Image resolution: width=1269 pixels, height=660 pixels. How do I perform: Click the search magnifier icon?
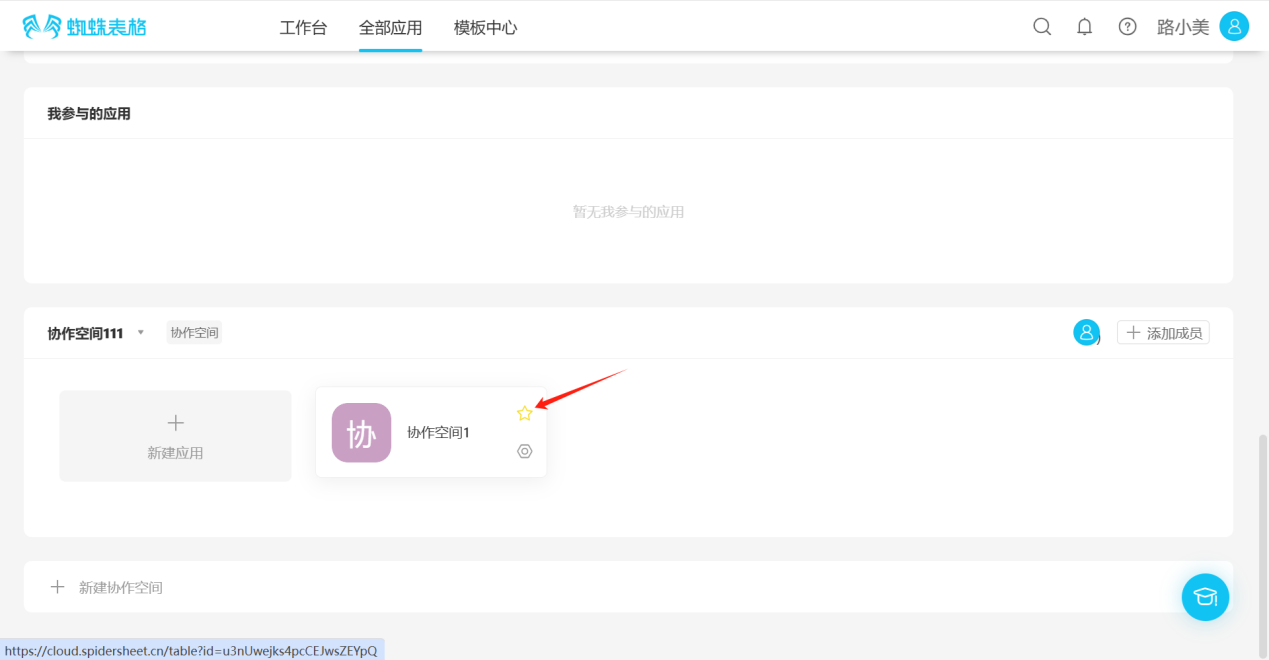point(1042,27)
